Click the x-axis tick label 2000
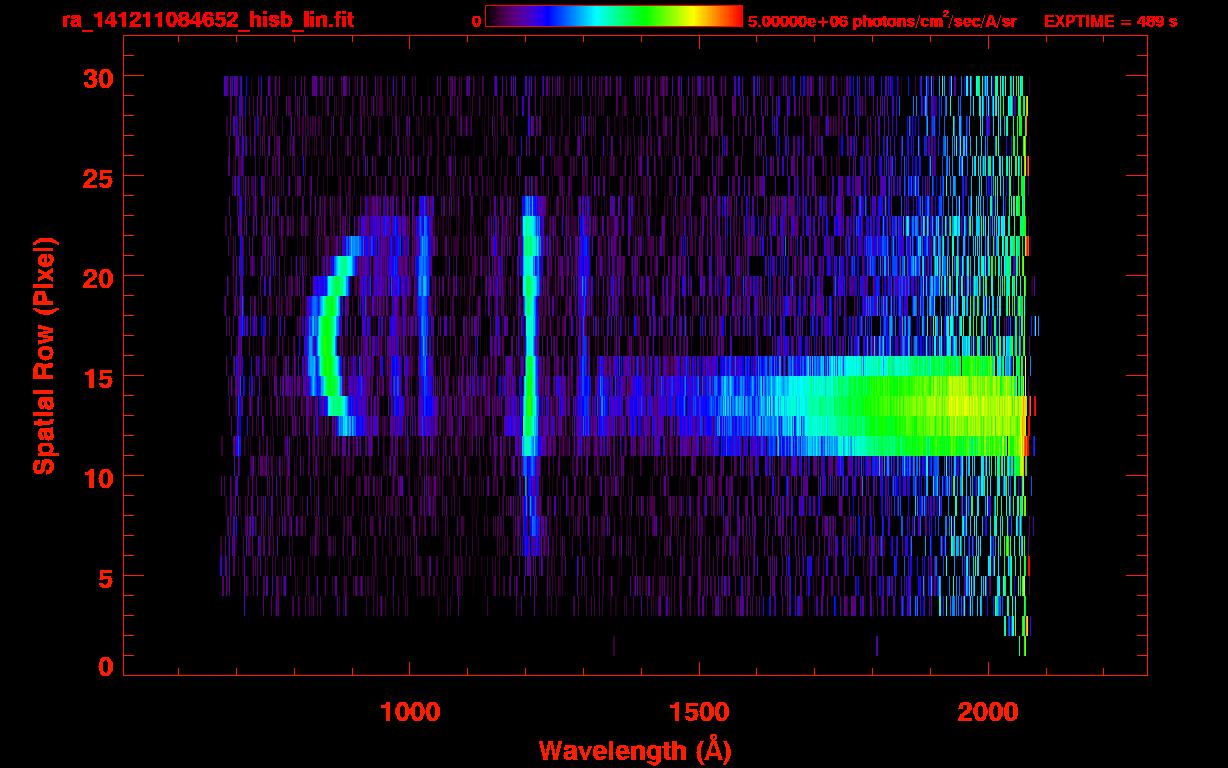The image size is (1228, 768). (988, 712)
